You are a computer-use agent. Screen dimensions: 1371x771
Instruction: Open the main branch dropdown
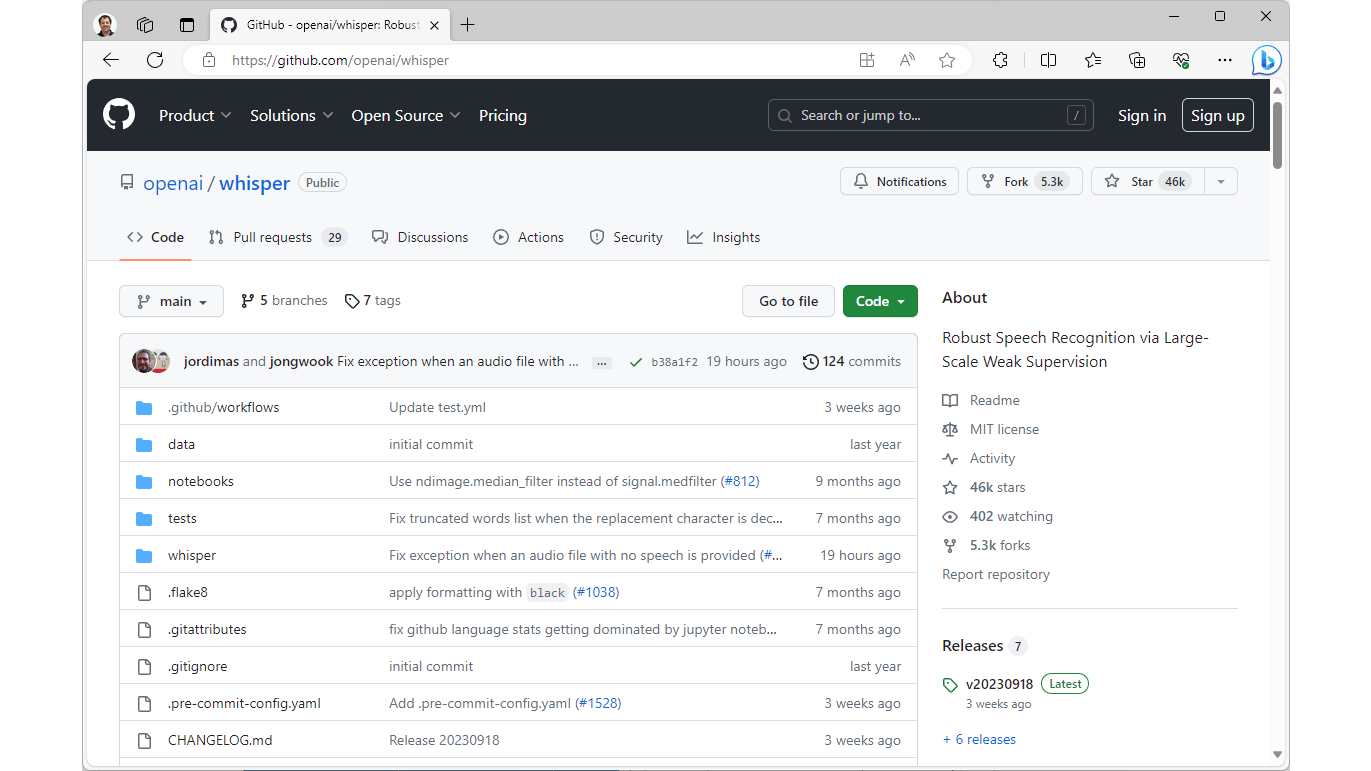pyautogui.click(x=171, y=301)
